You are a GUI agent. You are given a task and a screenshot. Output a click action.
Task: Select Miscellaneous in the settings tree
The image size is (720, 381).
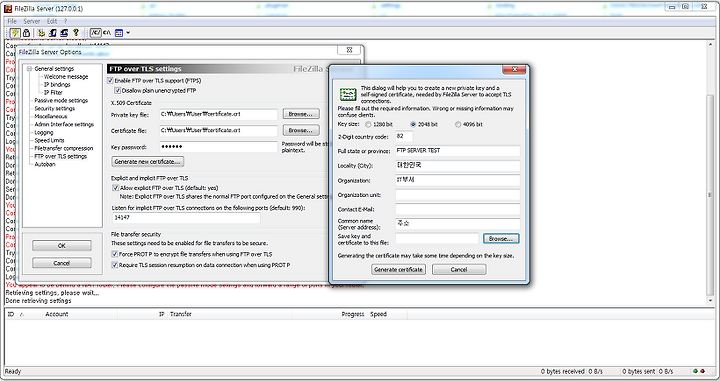point(51,116)
